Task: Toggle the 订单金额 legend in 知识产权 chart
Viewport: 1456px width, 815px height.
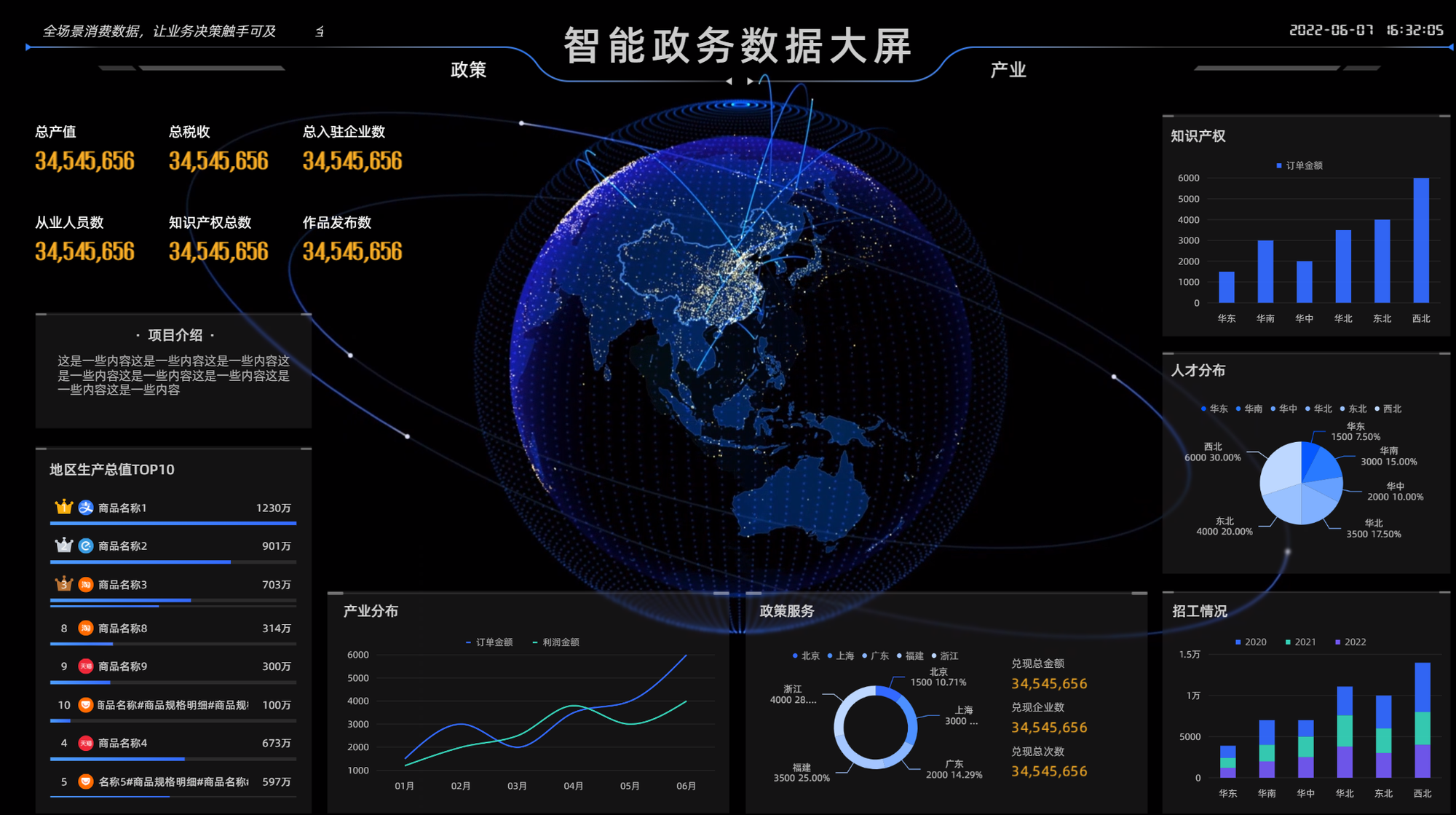Action: click(1299, 166)
